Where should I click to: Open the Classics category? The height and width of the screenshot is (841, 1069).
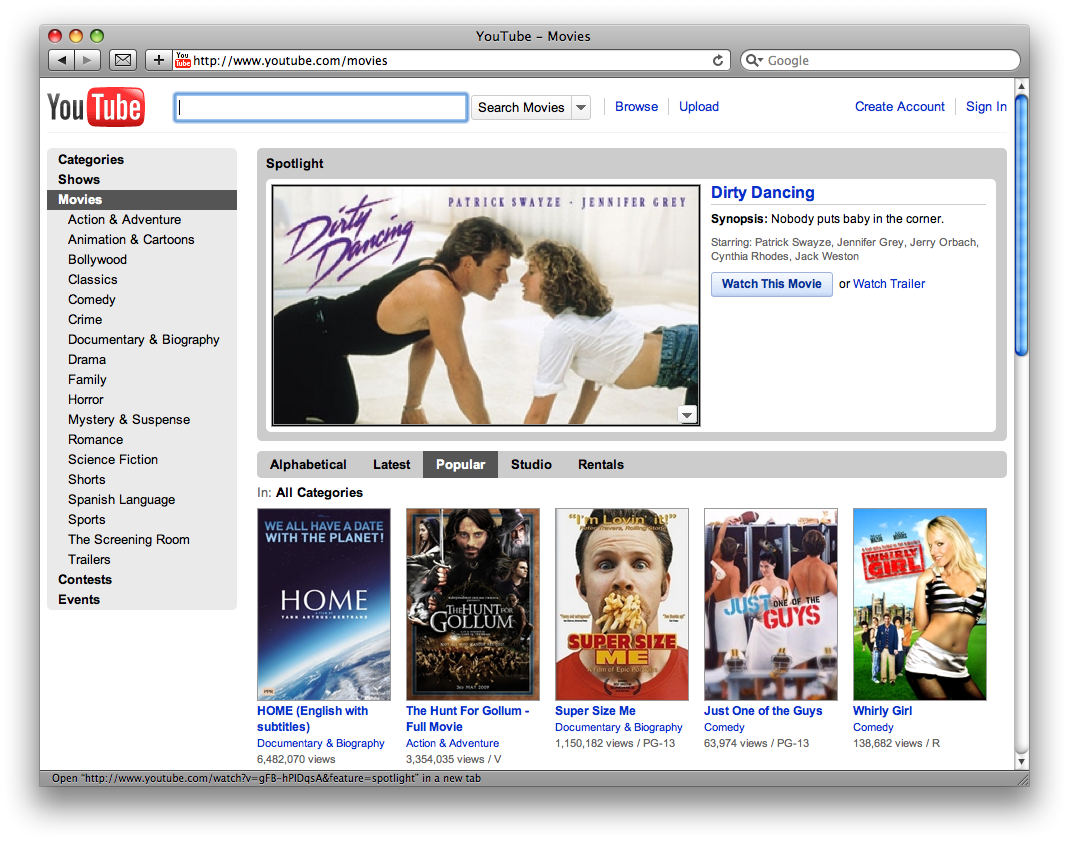[x=92, y=279]
